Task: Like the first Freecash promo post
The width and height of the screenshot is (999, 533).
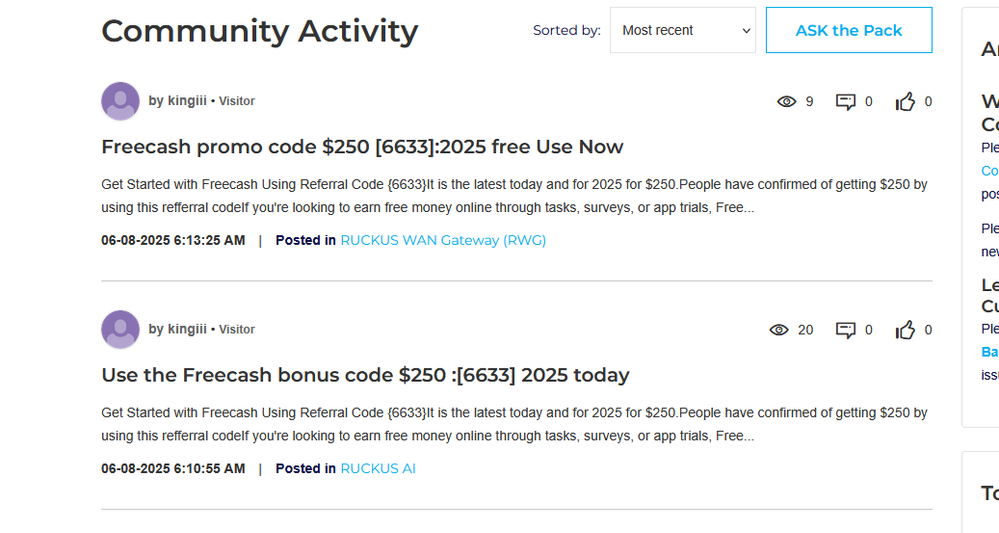Action: (x=905, y=101)
